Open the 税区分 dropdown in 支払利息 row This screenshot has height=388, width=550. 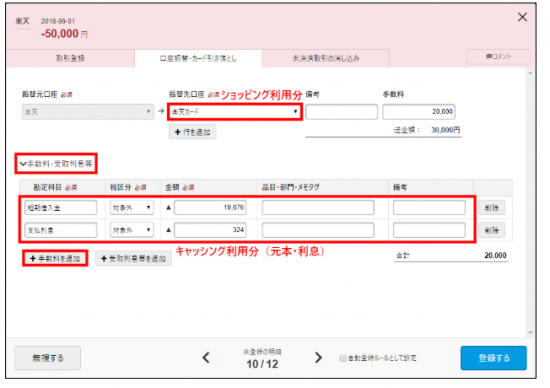(x=132, y=230)
